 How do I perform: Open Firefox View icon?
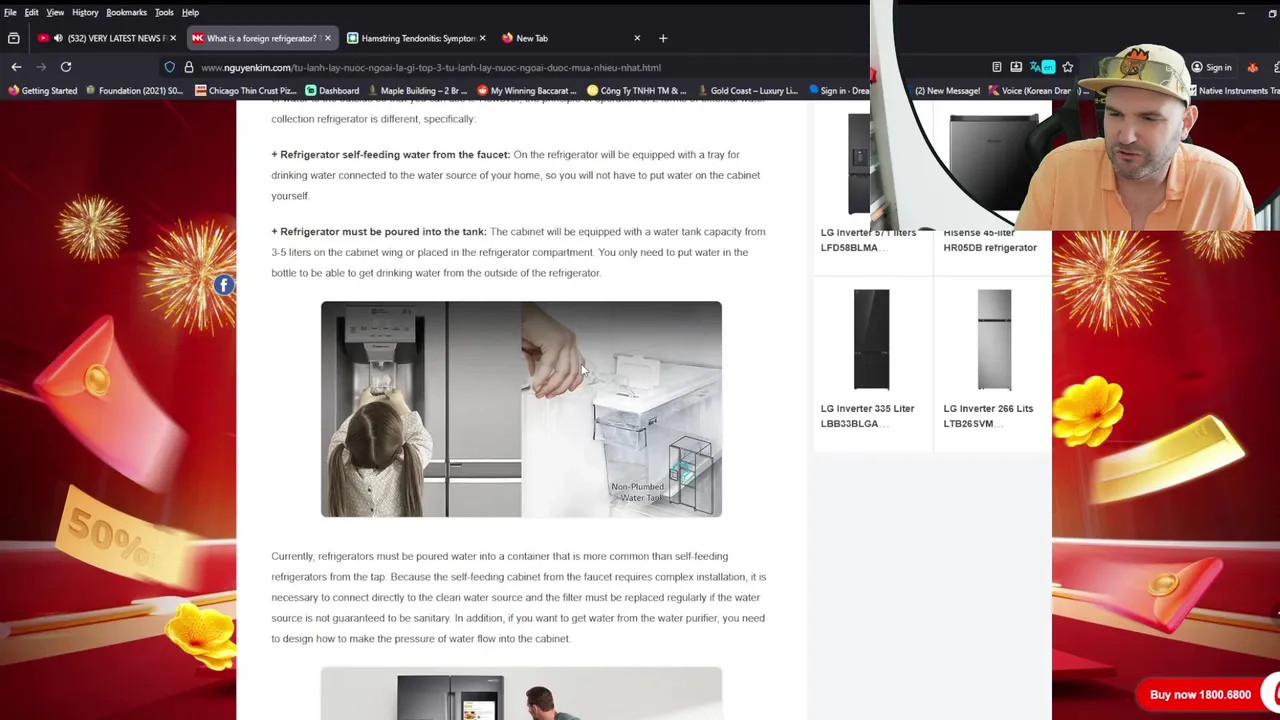pos(14,38)
